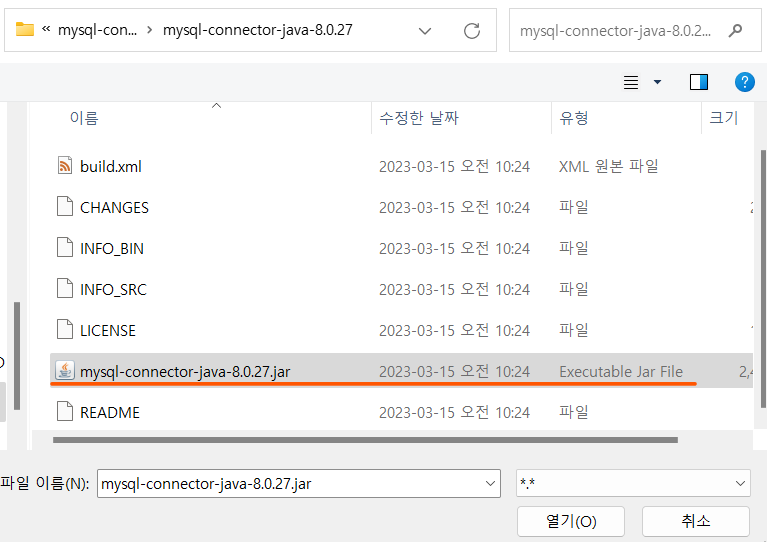Select mysql-connector-java-8.0.27.jar in file list
767x542 pixels.
point(185,372)
